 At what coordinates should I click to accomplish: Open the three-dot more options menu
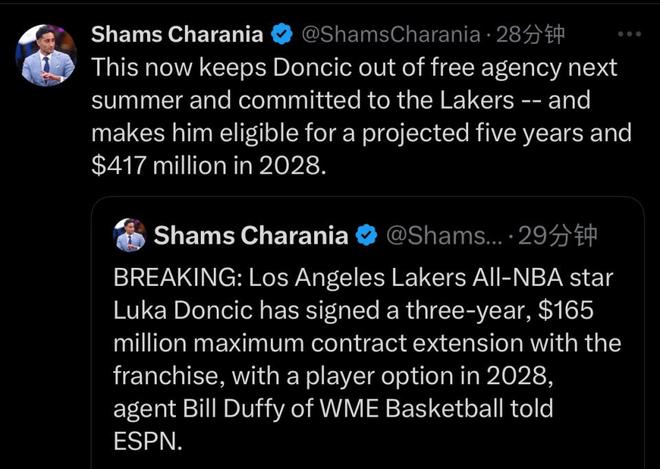629,34
